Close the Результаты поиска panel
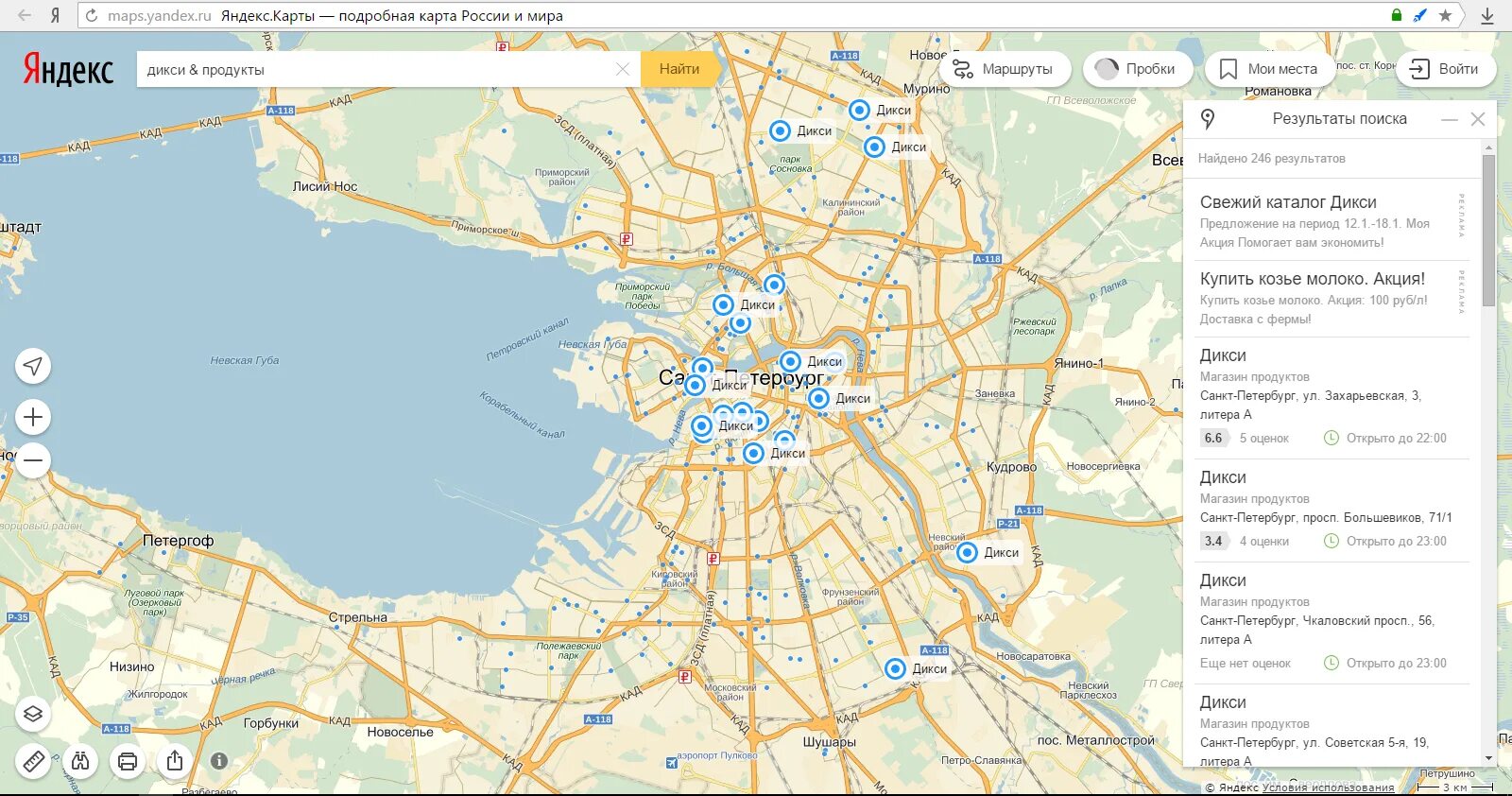 [1478, 119]
